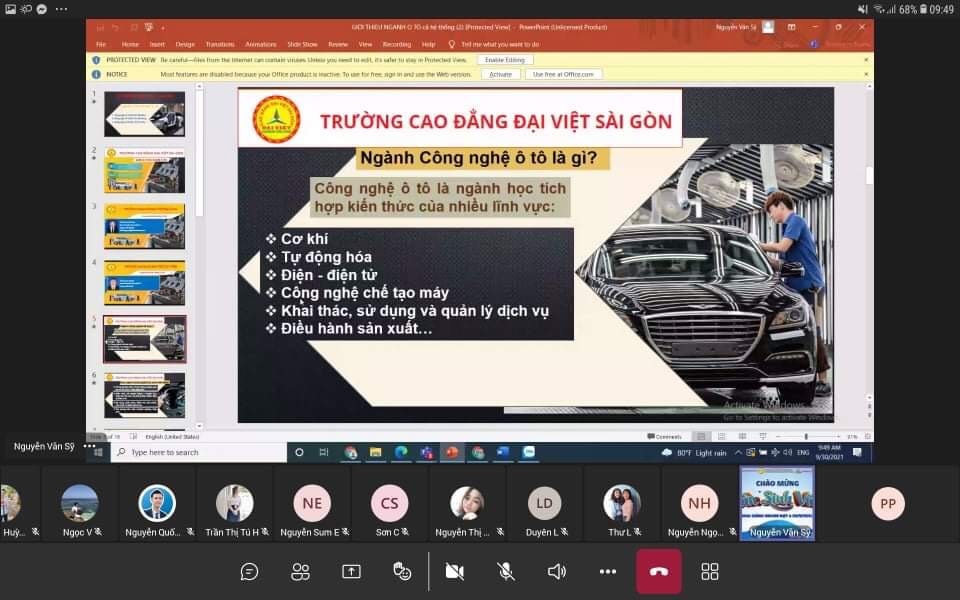Select slide 1 thumbnail
Viewport: 960px width, 600px height.
tap(144, 114)
